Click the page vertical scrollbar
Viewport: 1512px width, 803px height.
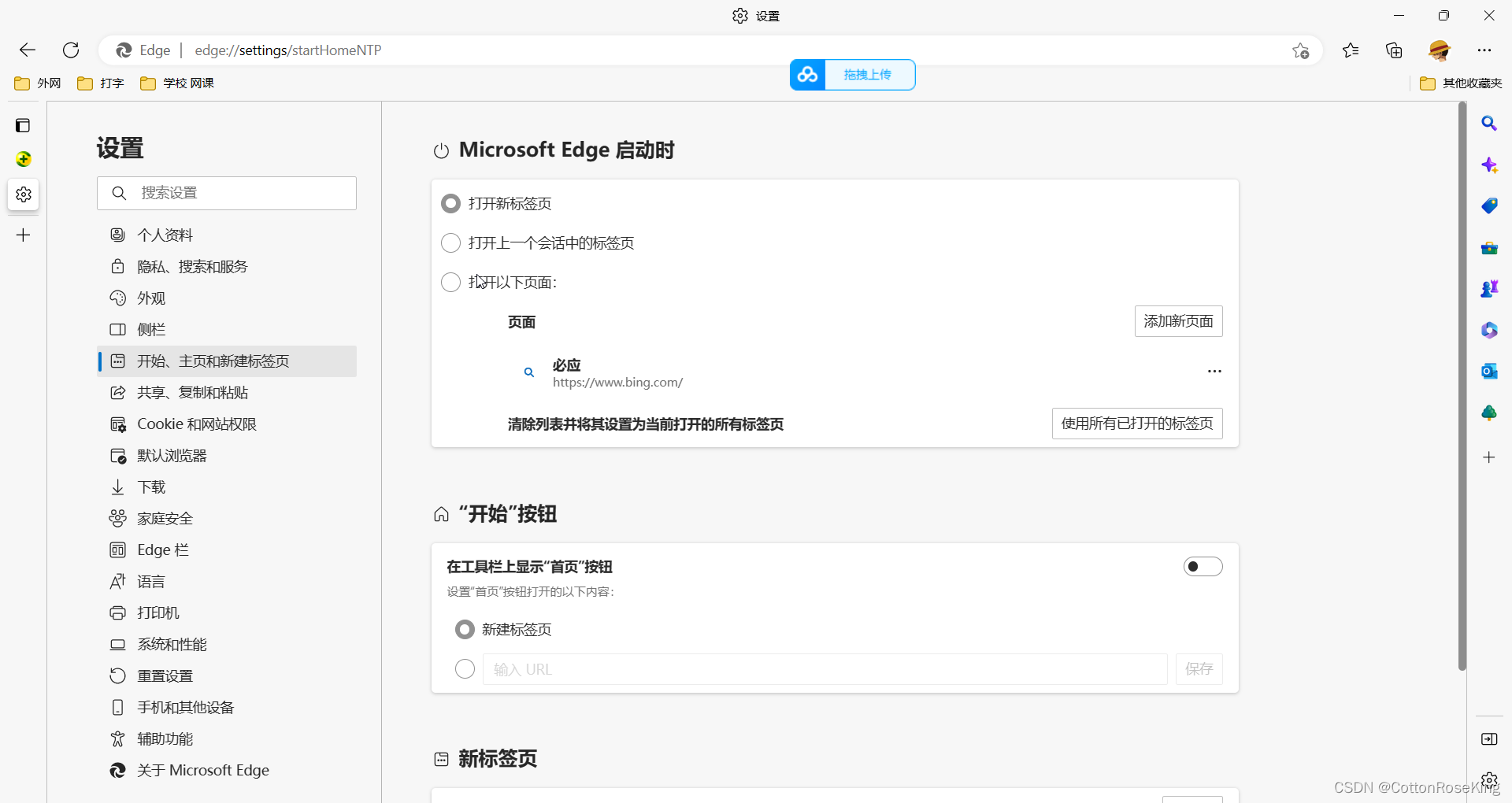tap(1462, 386)
